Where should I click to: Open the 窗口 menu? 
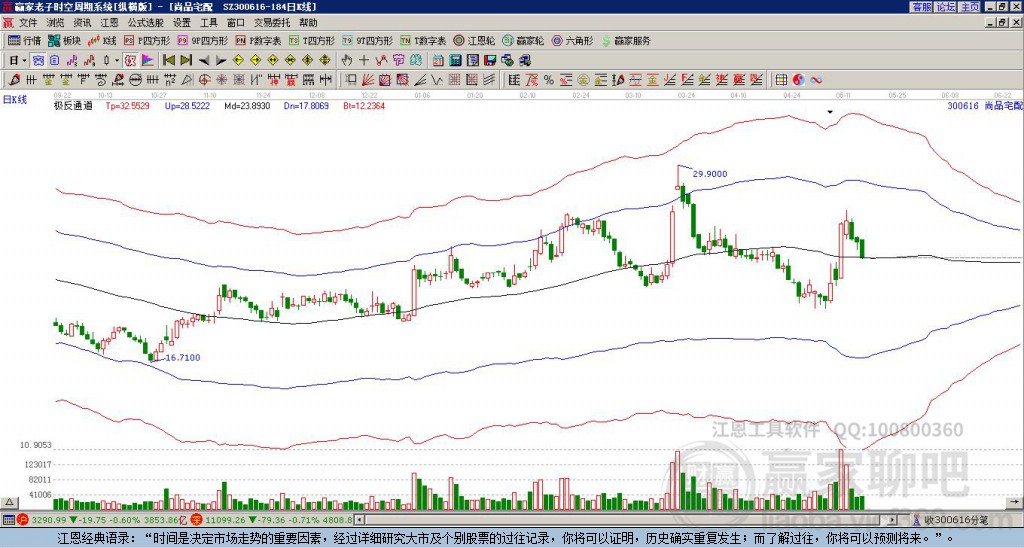(236, 23)
